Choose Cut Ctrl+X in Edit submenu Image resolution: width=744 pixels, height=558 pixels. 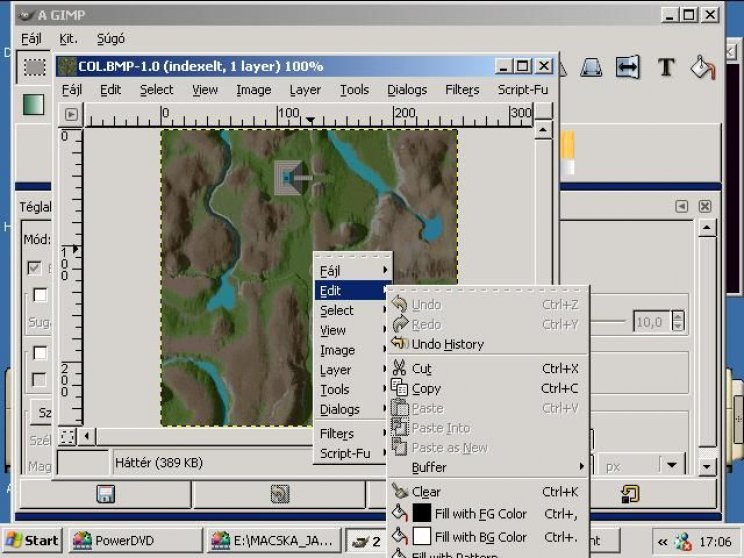[488, 368]
